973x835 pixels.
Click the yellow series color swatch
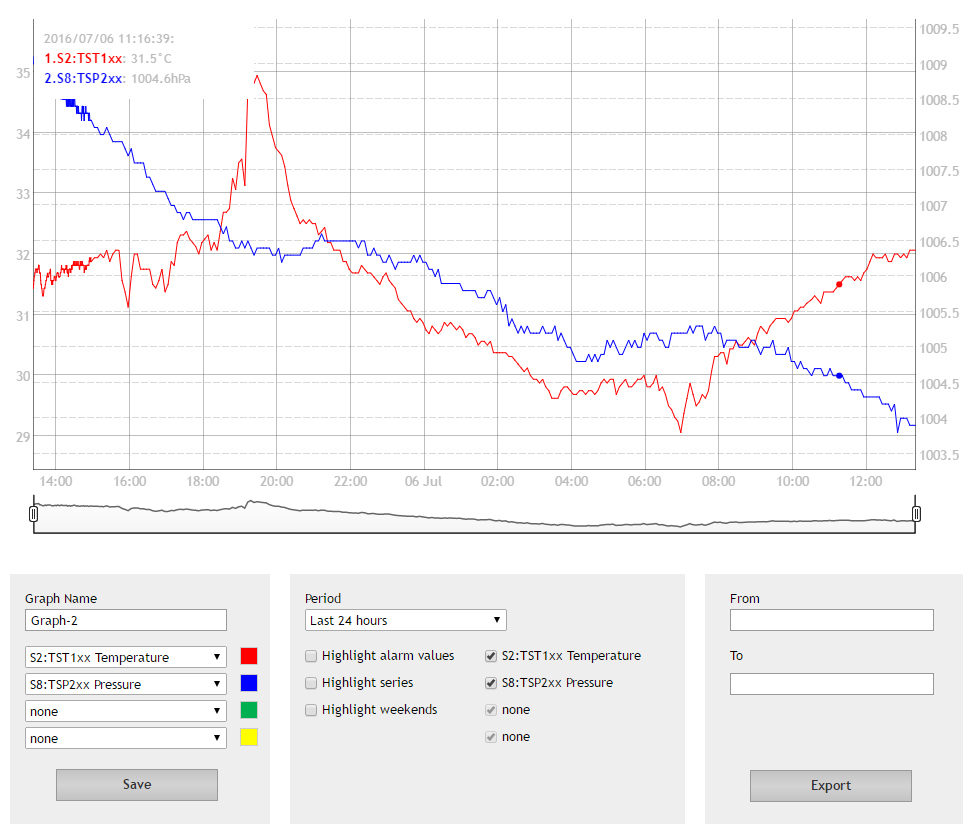click(x=249, y=738)
